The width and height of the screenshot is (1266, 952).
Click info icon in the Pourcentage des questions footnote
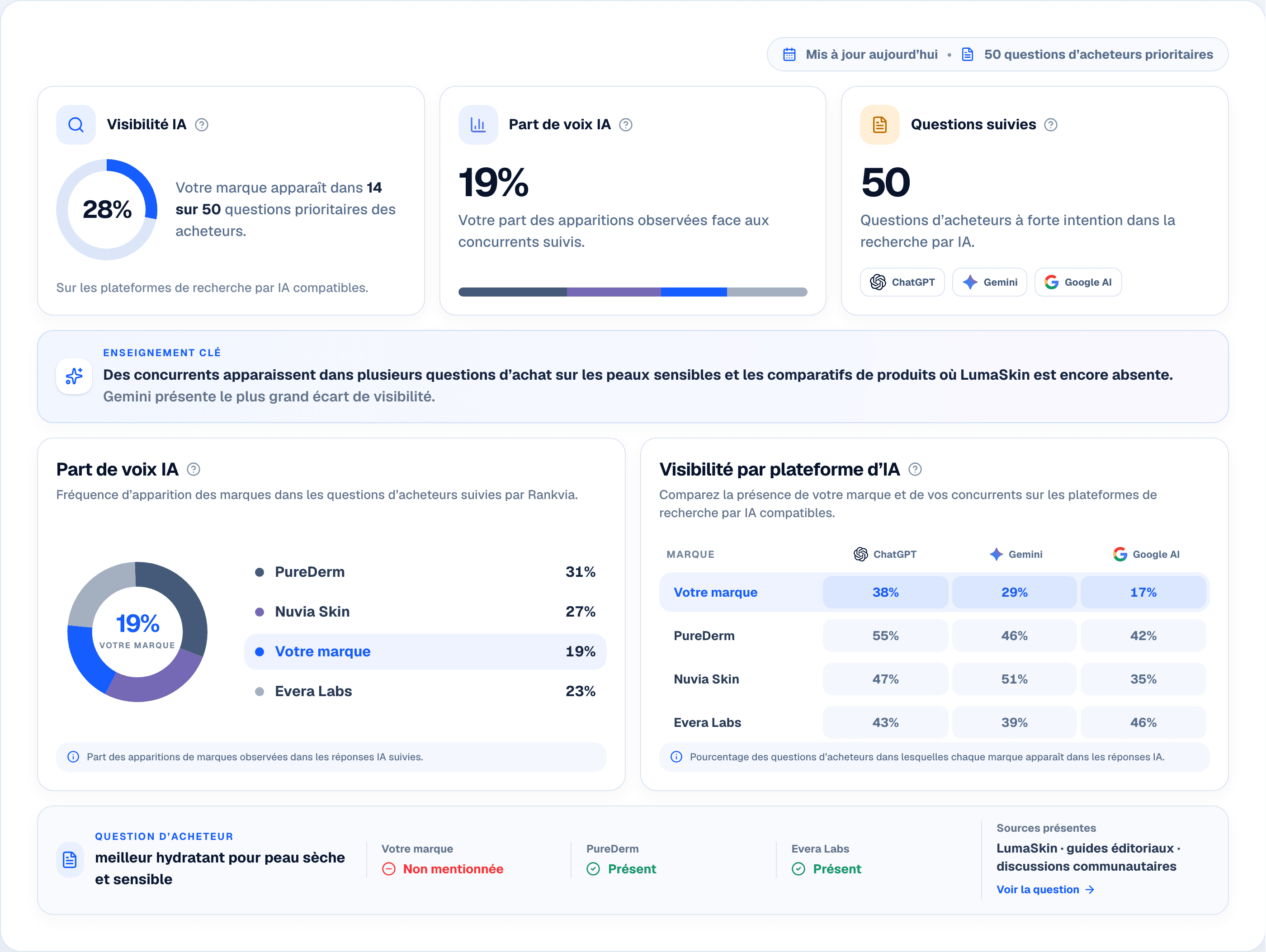click(x=676, y=757)
